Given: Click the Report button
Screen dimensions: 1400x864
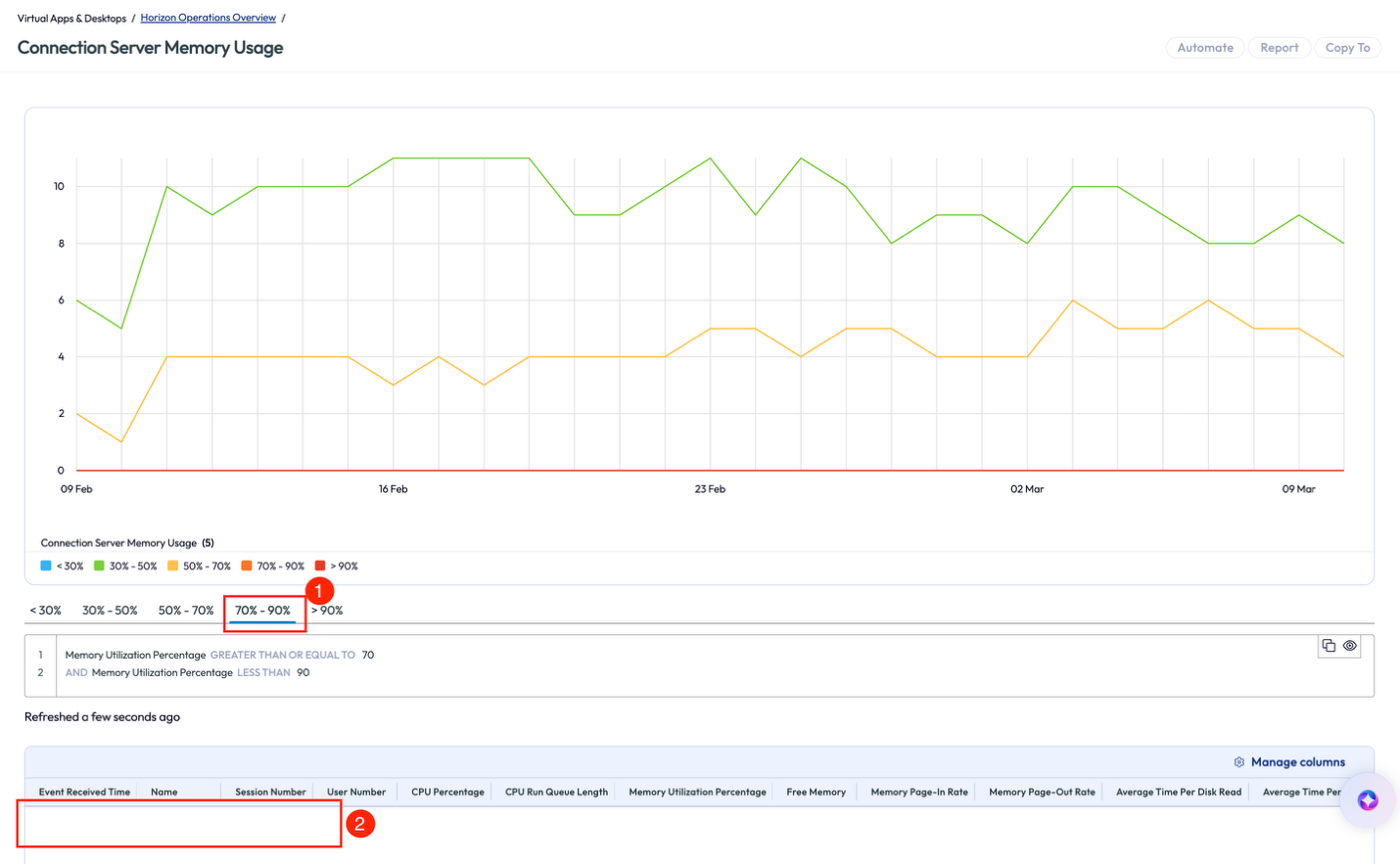Looking at the screenshot, I should coord(1279,47).
